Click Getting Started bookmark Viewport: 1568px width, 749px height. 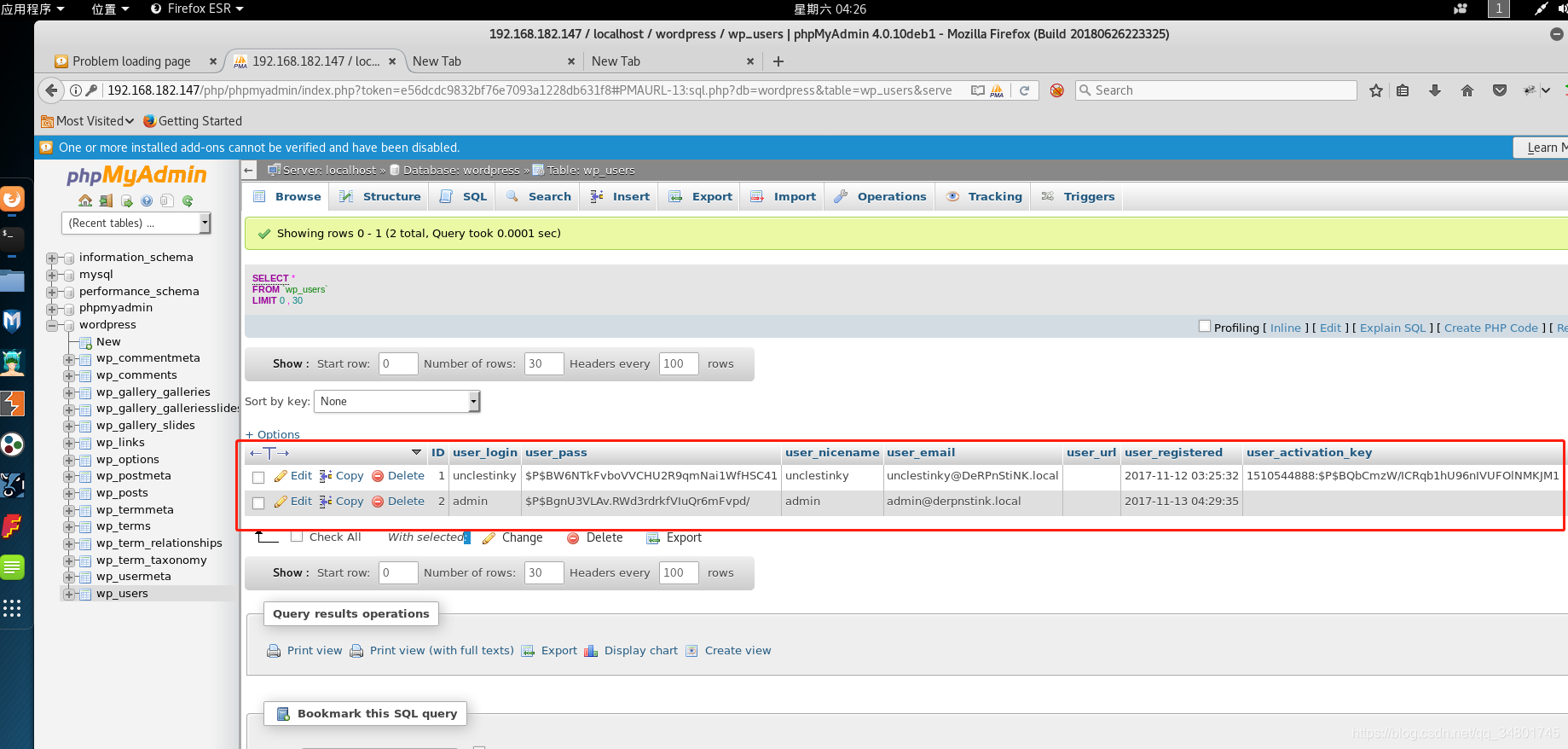(x=193, y=121)
